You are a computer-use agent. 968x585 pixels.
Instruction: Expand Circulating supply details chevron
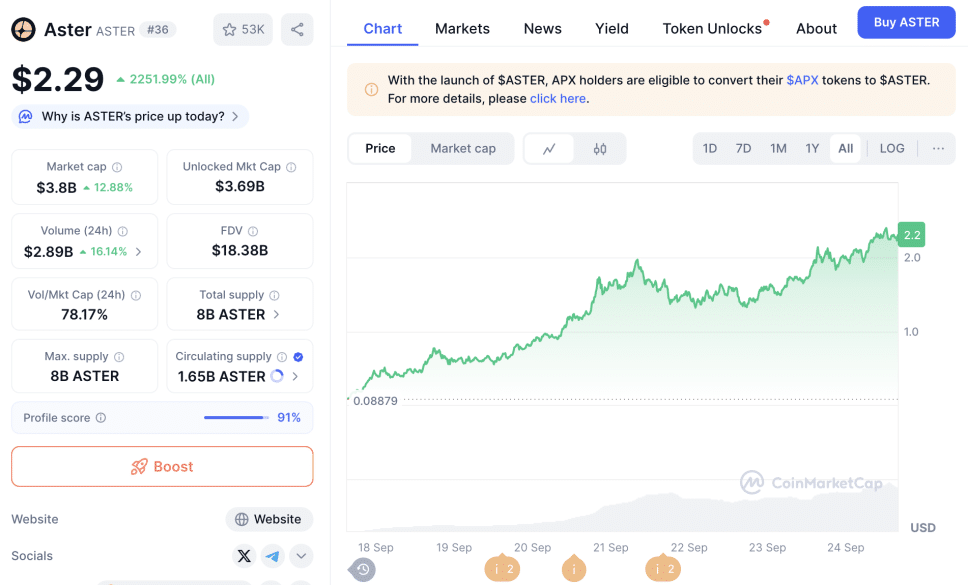pyautogui.click(x=295, y=377)
